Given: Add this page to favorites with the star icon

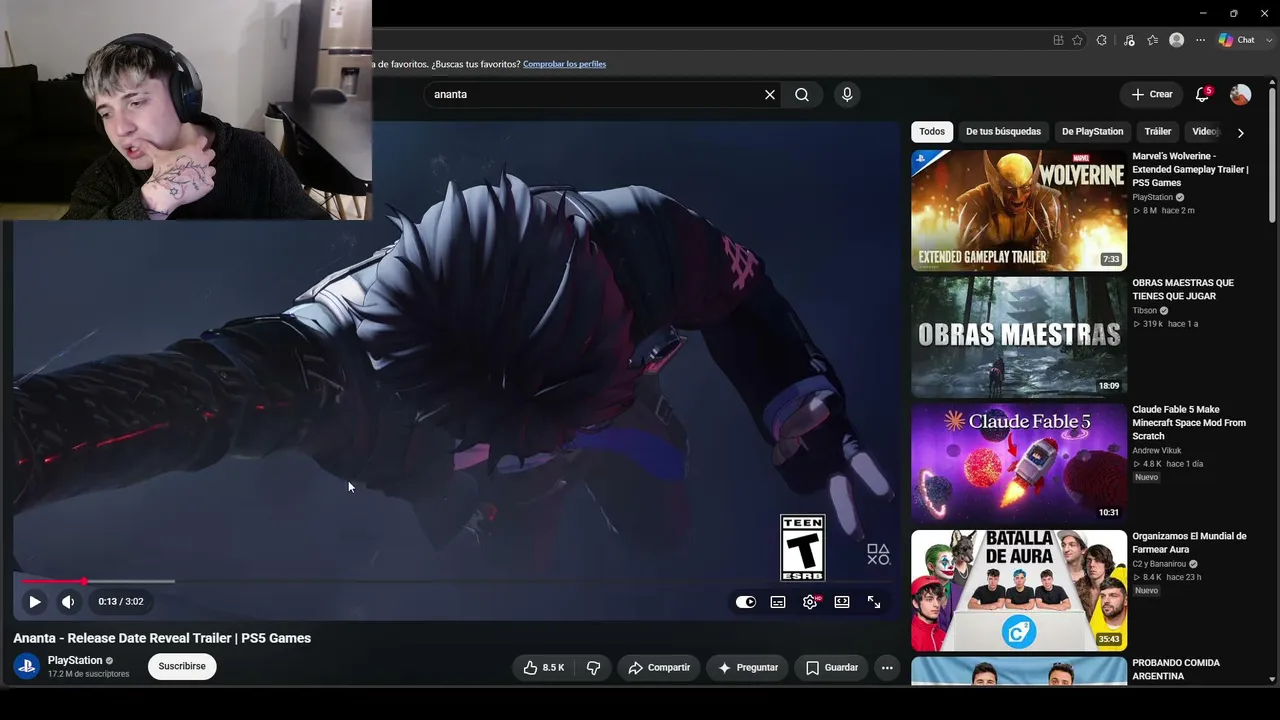Looking at the screenshot, I should point(1077,40).
